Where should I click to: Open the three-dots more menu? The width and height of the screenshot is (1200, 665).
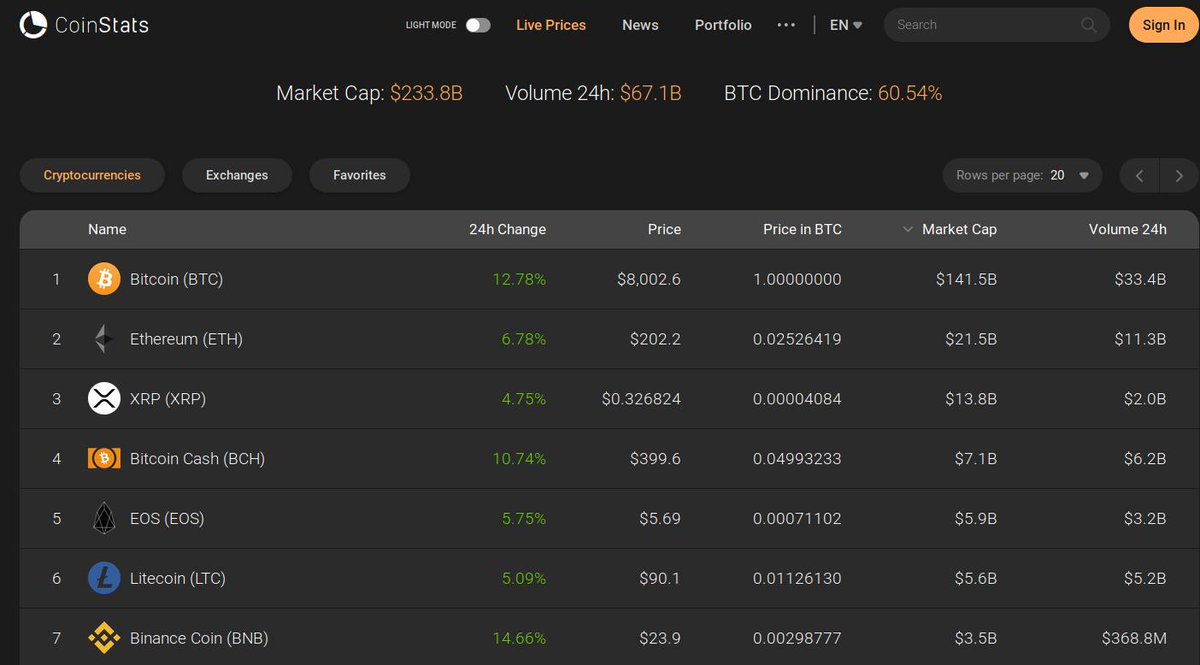click(x=786, y=25)
